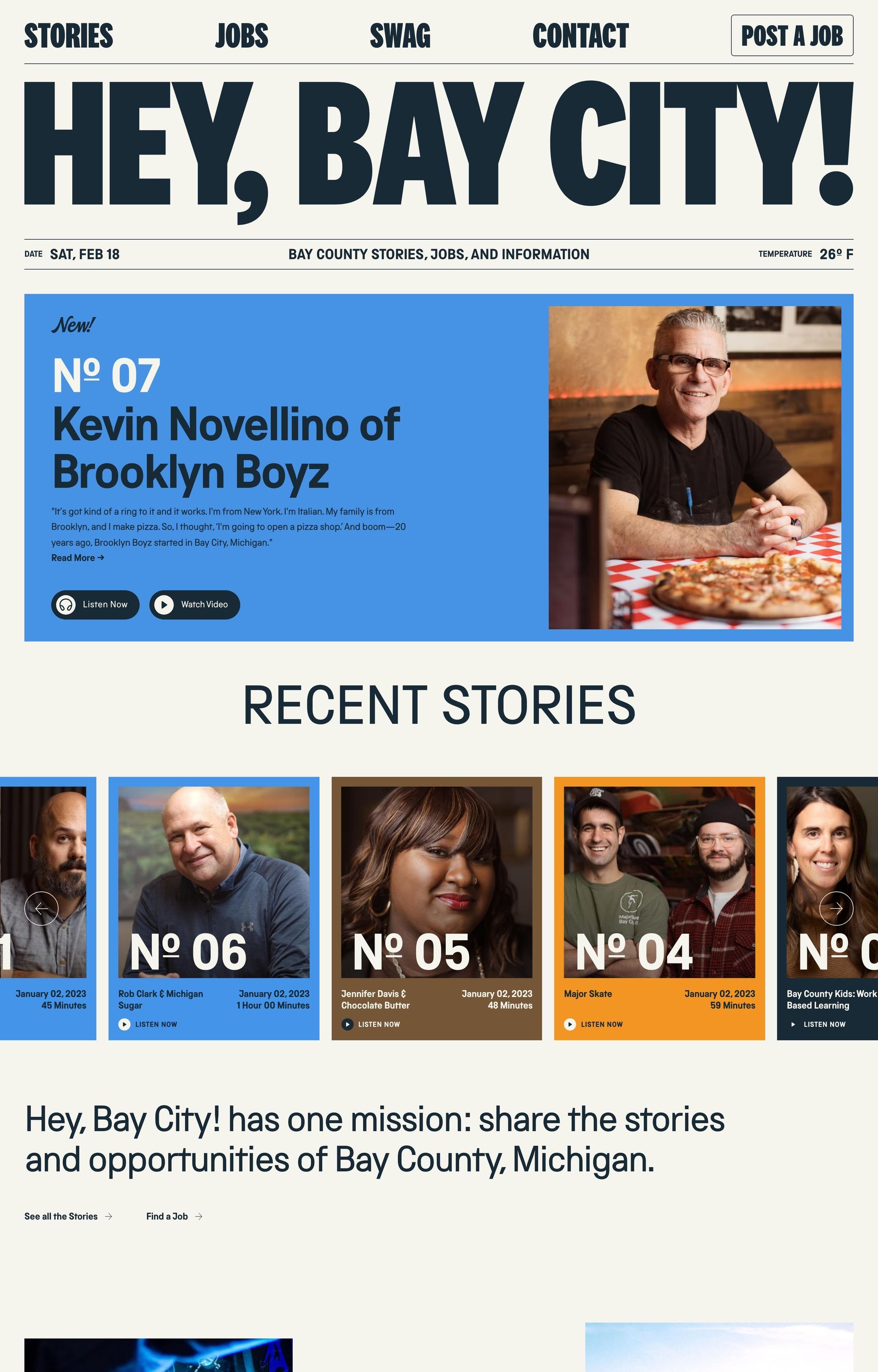This screenshot has height=1372, width=878.
Task: Open the Stories menu item
Action: (69, 36)
